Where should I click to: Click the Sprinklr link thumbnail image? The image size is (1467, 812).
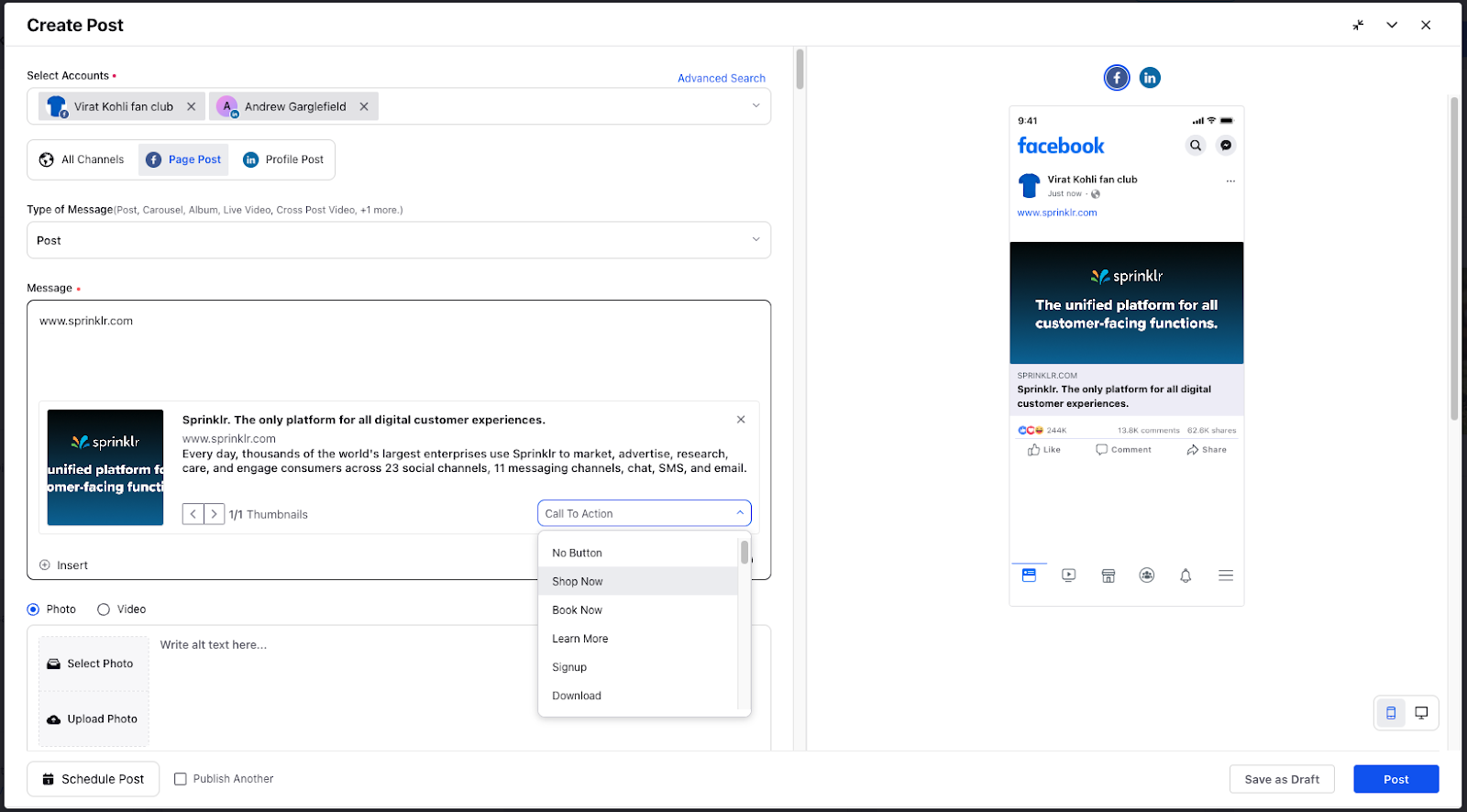[105, 467]
